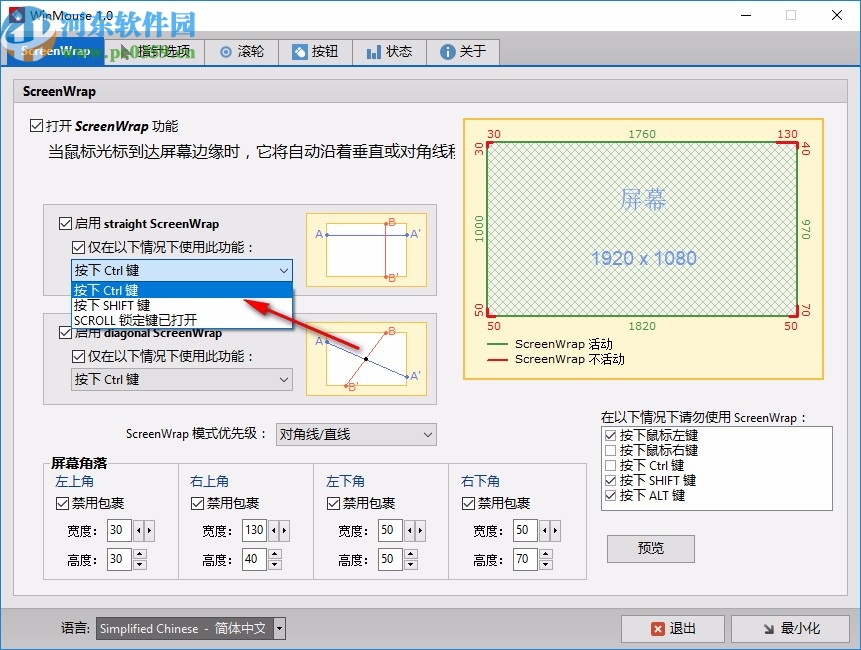Image resolution: width=861 pixels, height=650 pixels.
Task: Uncheck 按下 ALT 键 in exclusion list
Action: tap(611, 496)
